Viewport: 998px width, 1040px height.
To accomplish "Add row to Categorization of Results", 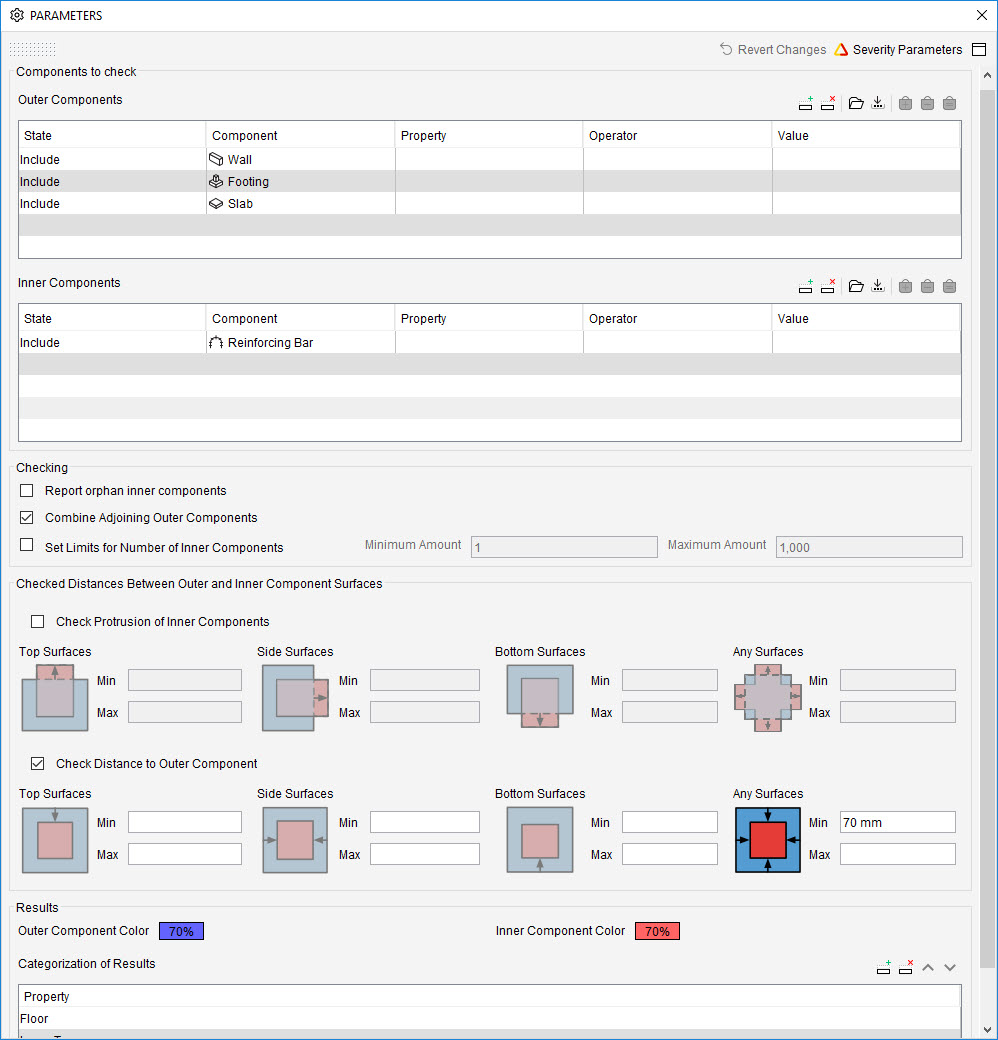I will 883,967.
